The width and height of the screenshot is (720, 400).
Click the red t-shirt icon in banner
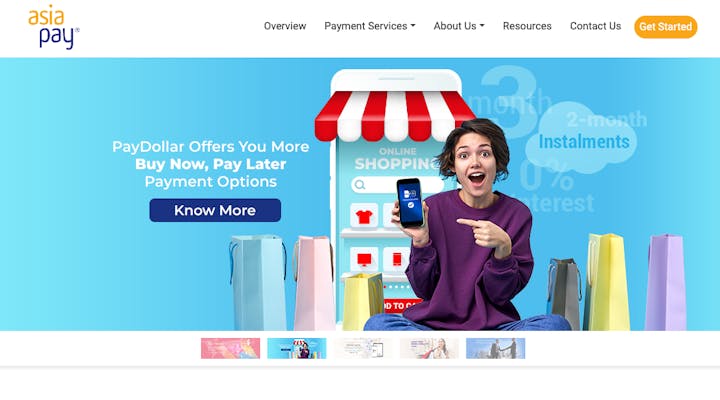(364, 216)
